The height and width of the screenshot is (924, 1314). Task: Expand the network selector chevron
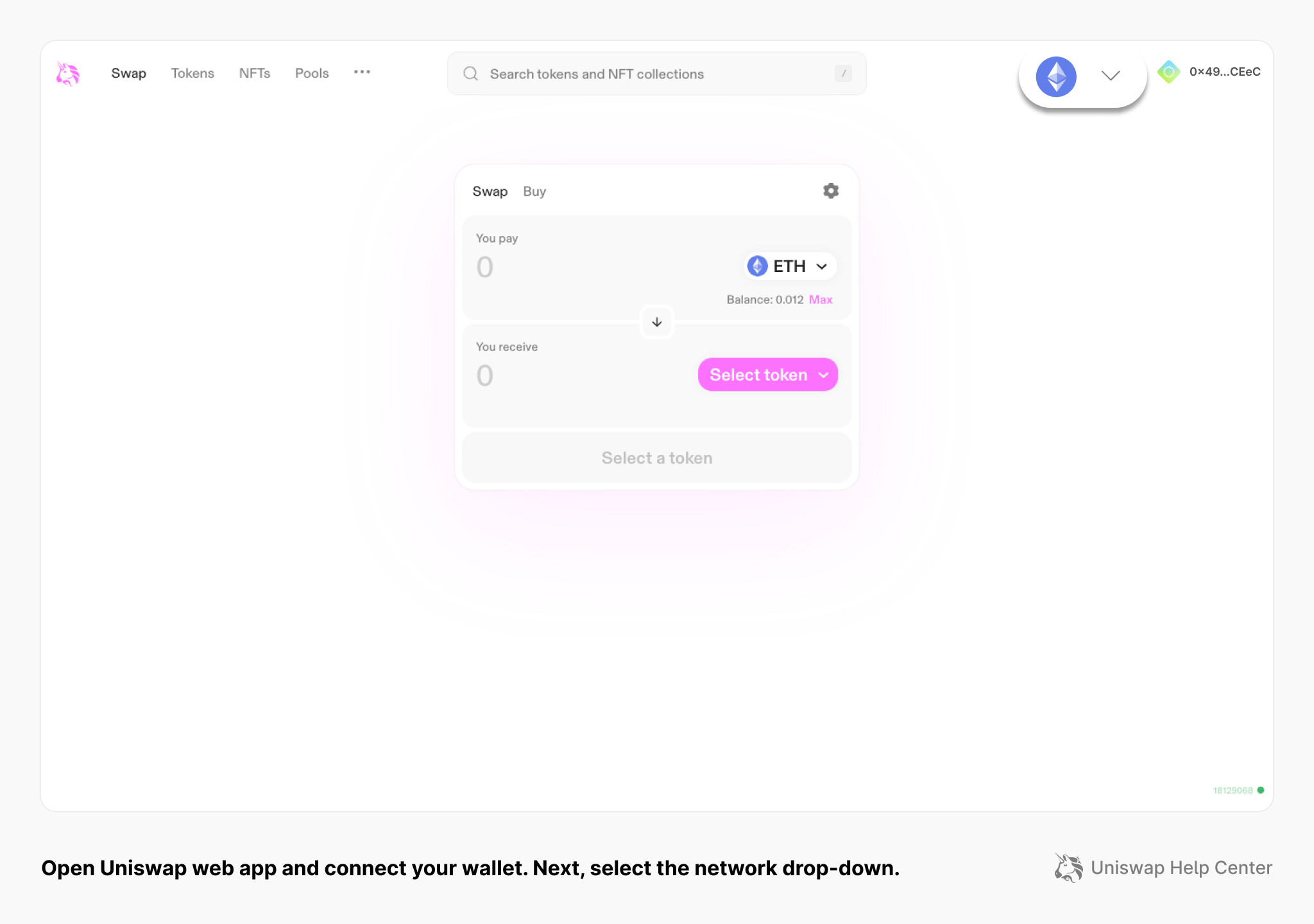(1109, 76)
